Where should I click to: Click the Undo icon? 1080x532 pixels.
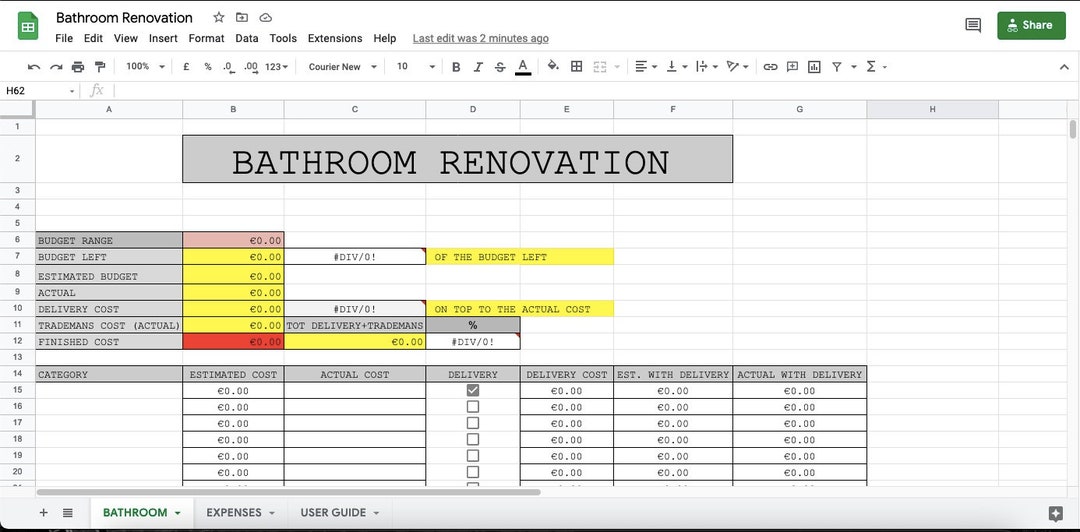(x=34, y=67)
